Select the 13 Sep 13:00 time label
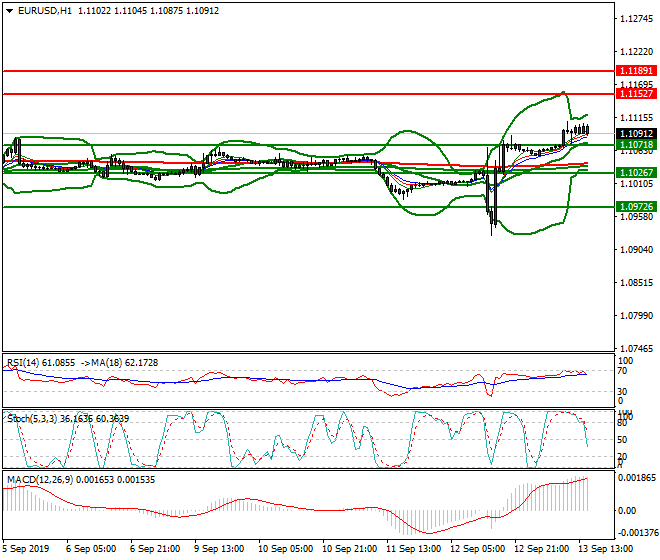Image resolution: width=660 pixels, height=560 pixels. [x=607, y=549]
